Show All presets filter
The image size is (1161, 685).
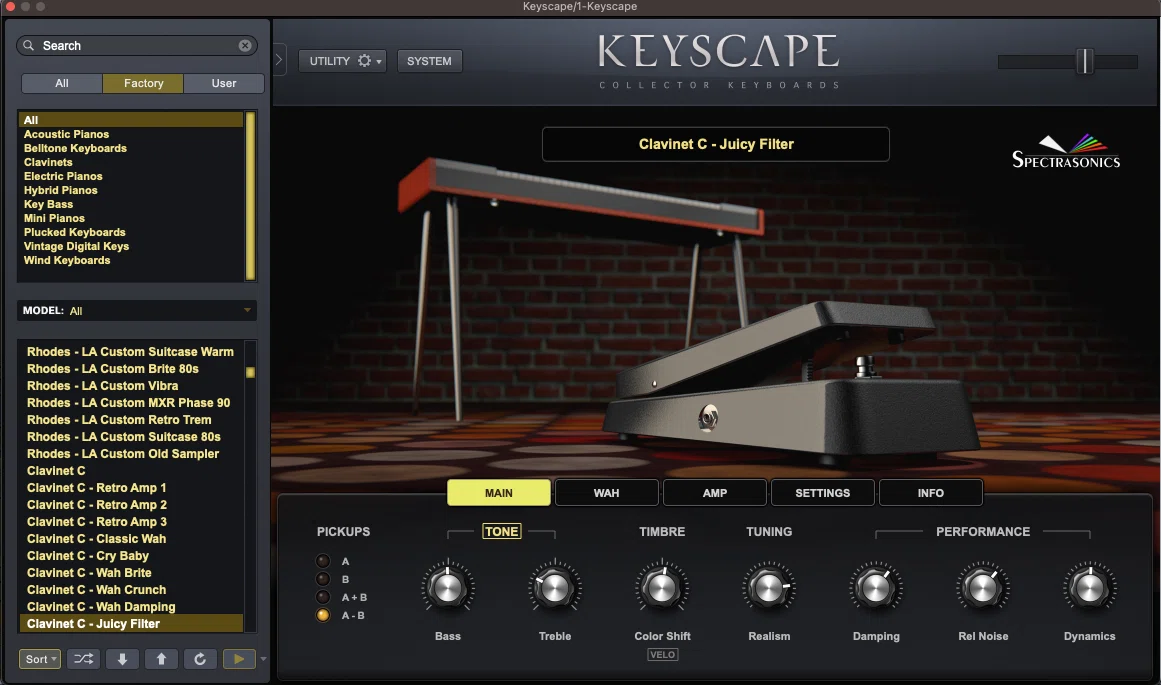(61, 83)
